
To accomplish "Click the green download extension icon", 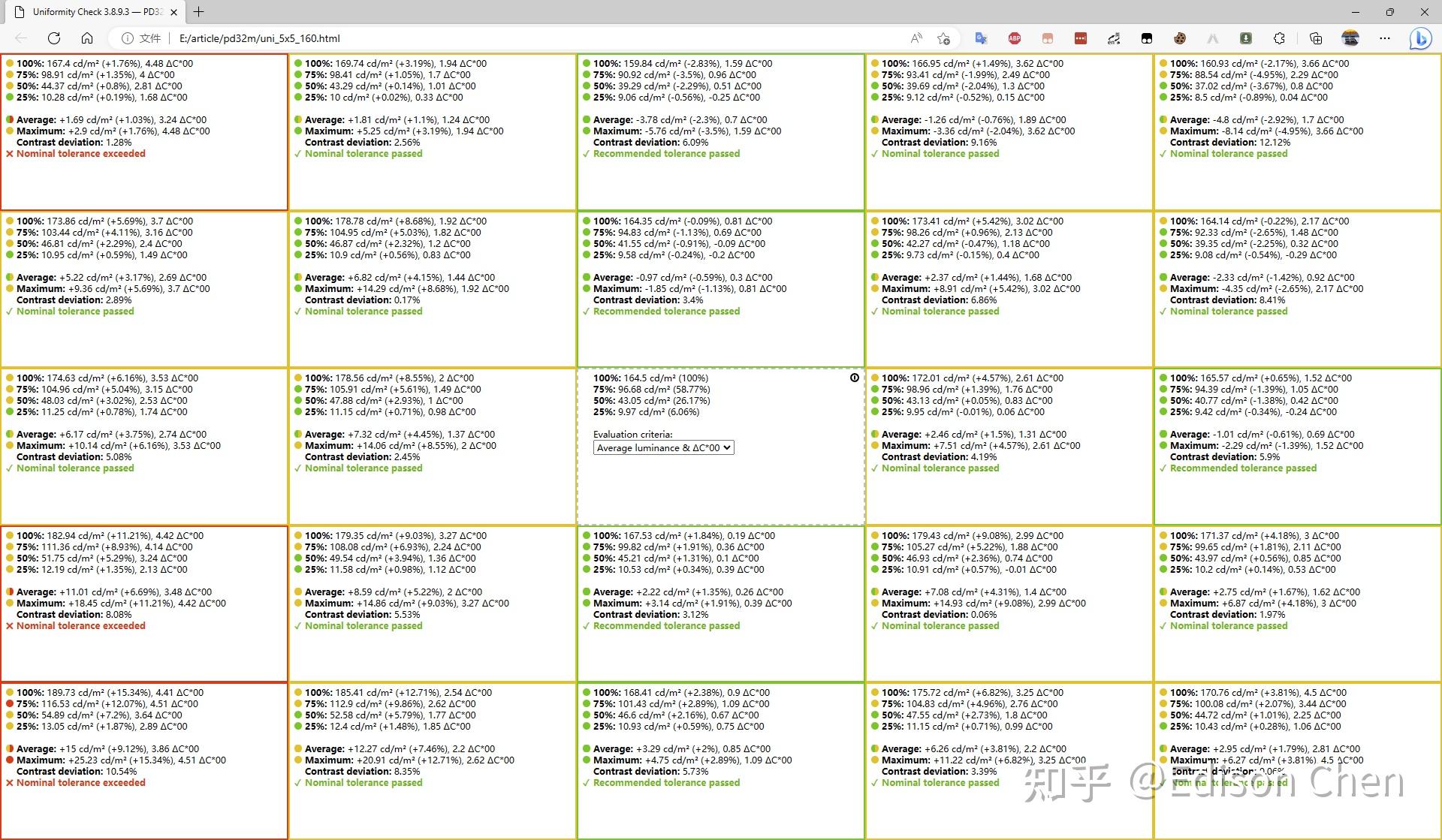I will tap(1246, 38).
